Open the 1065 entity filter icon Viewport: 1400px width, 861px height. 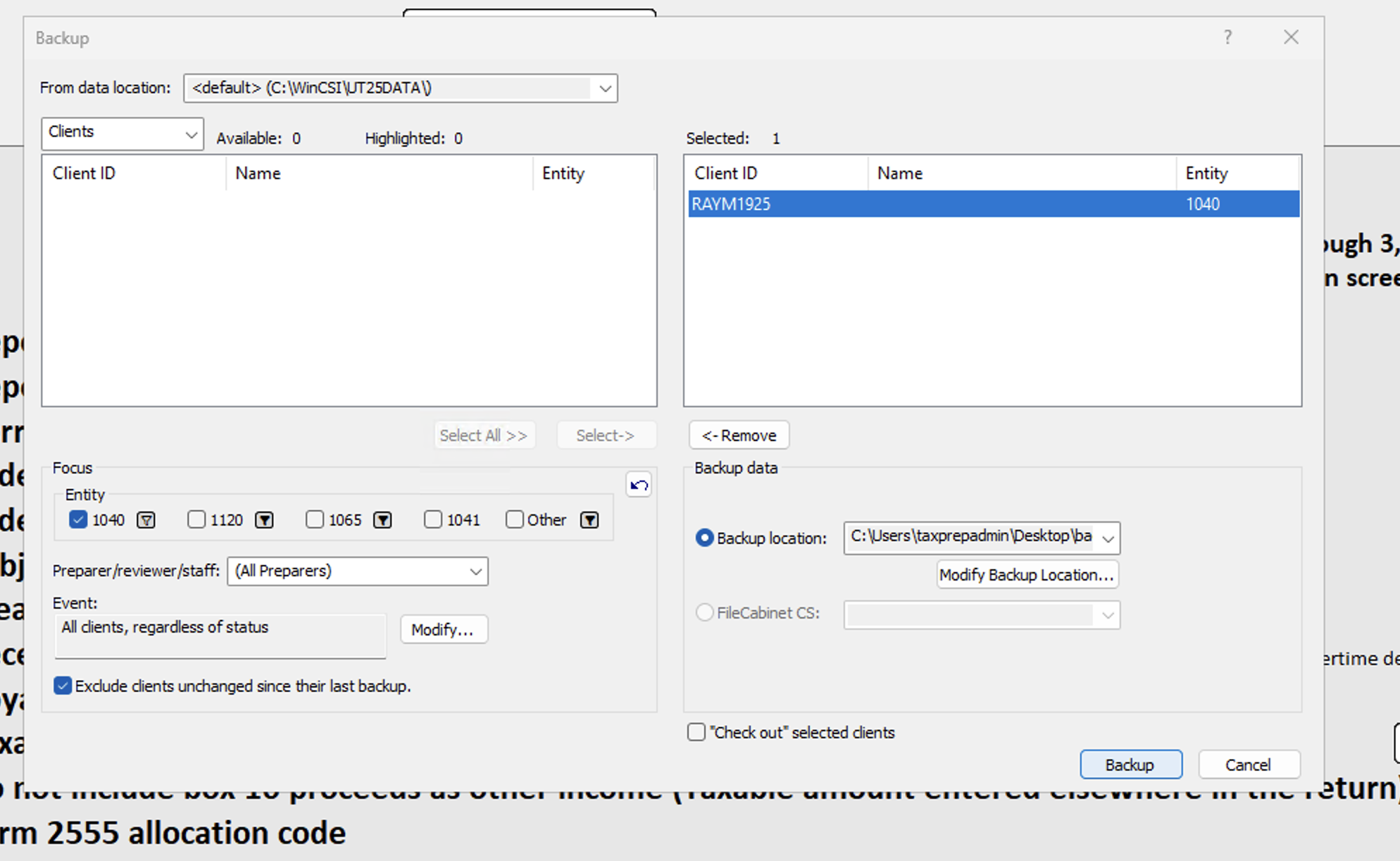coord(382,520)
